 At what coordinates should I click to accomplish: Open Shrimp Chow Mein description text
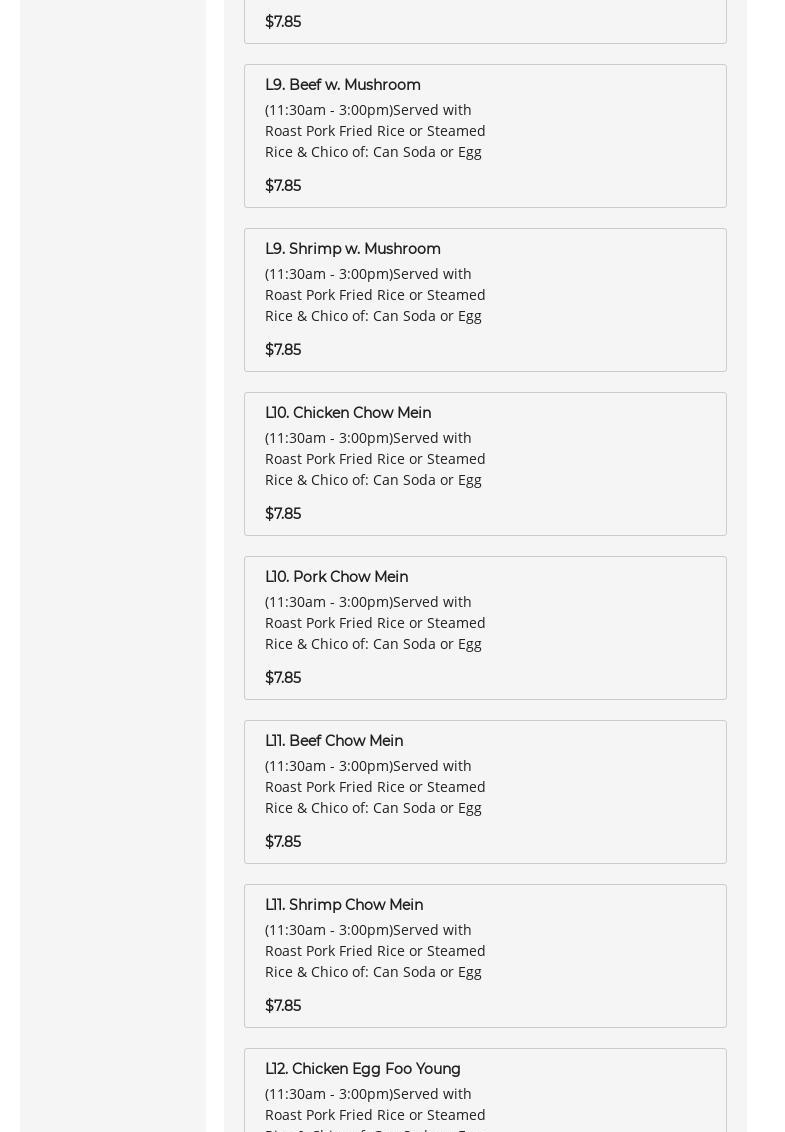(x=375, y=950)
